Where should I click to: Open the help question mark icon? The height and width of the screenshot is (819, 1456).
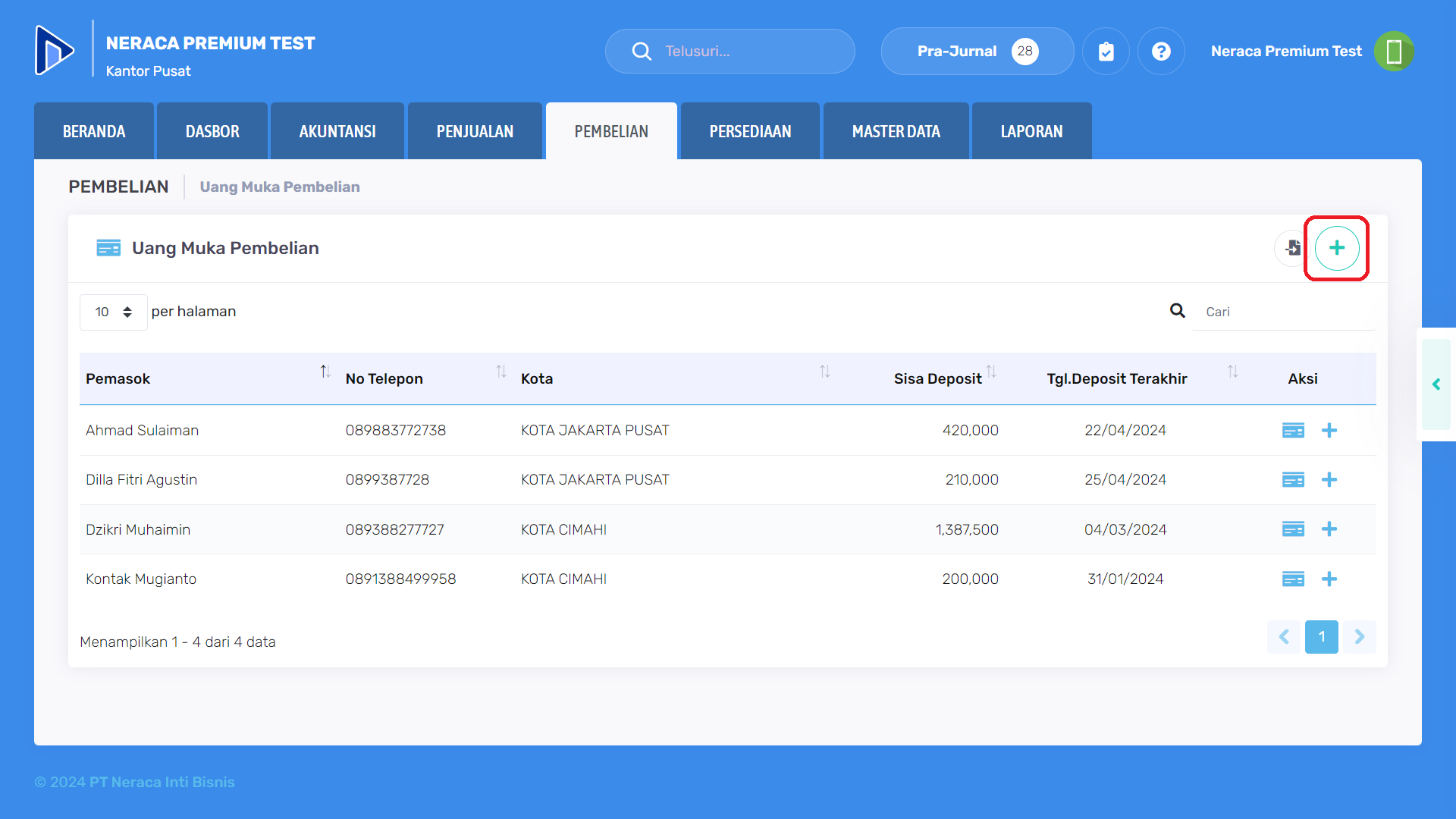[1161, 52]
